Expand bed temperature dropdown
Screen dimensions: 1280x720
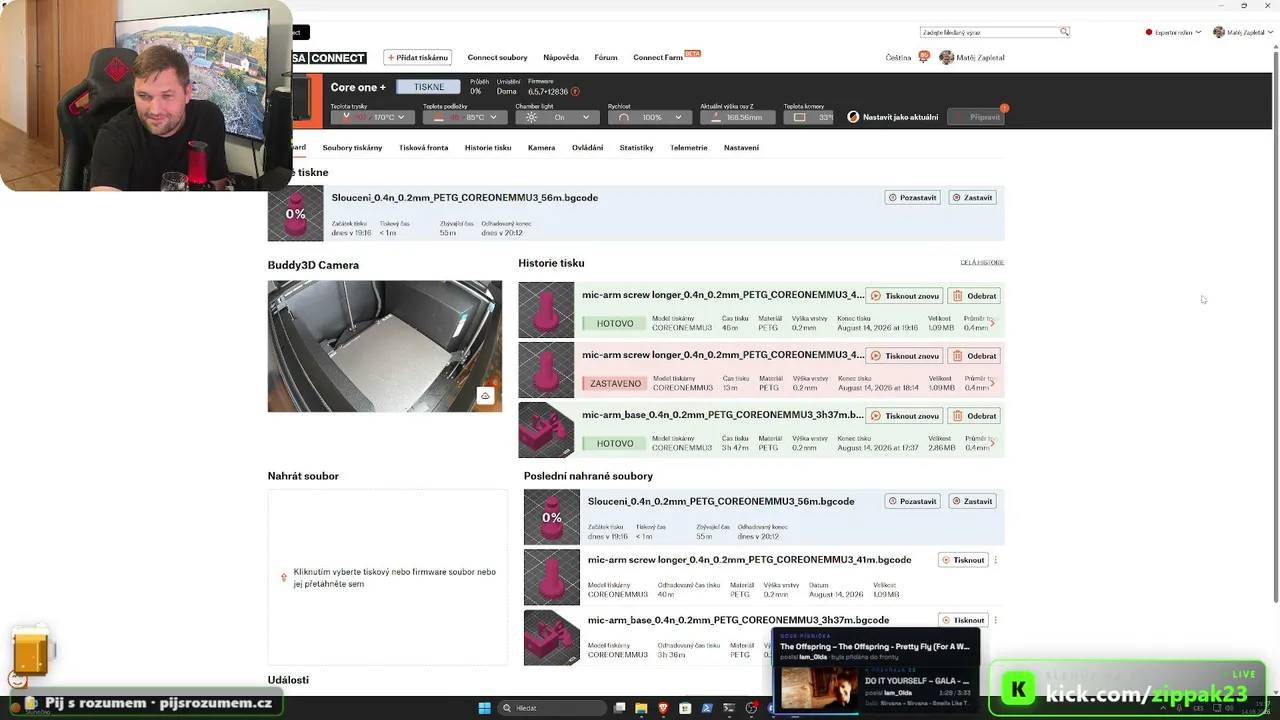493,117
